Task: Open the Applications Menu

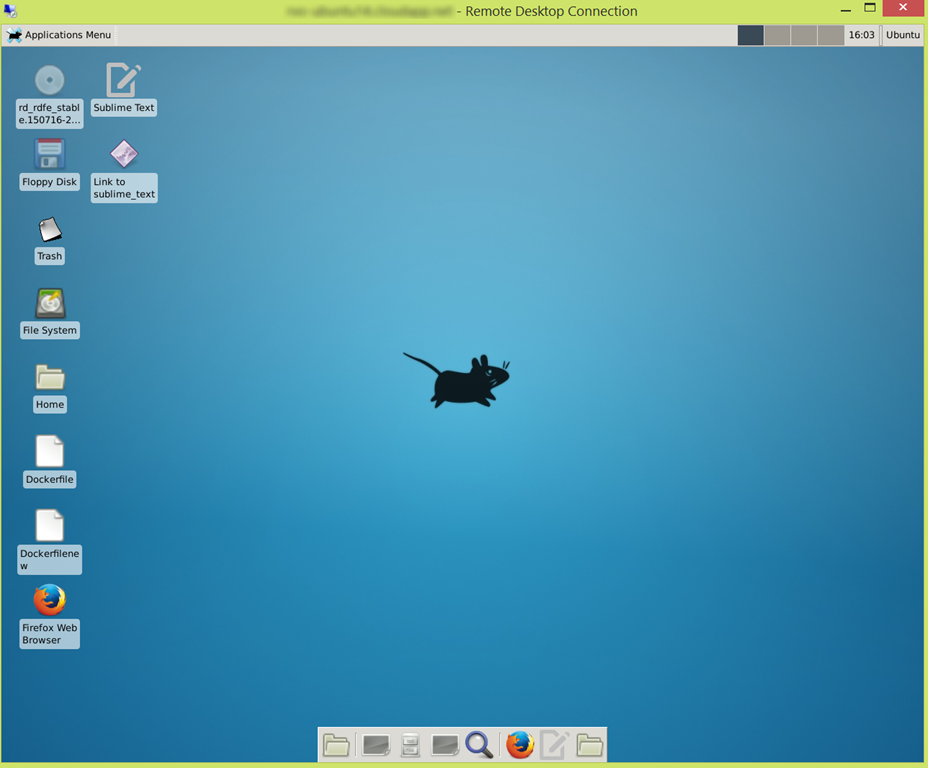Action: tap(59, 35)
